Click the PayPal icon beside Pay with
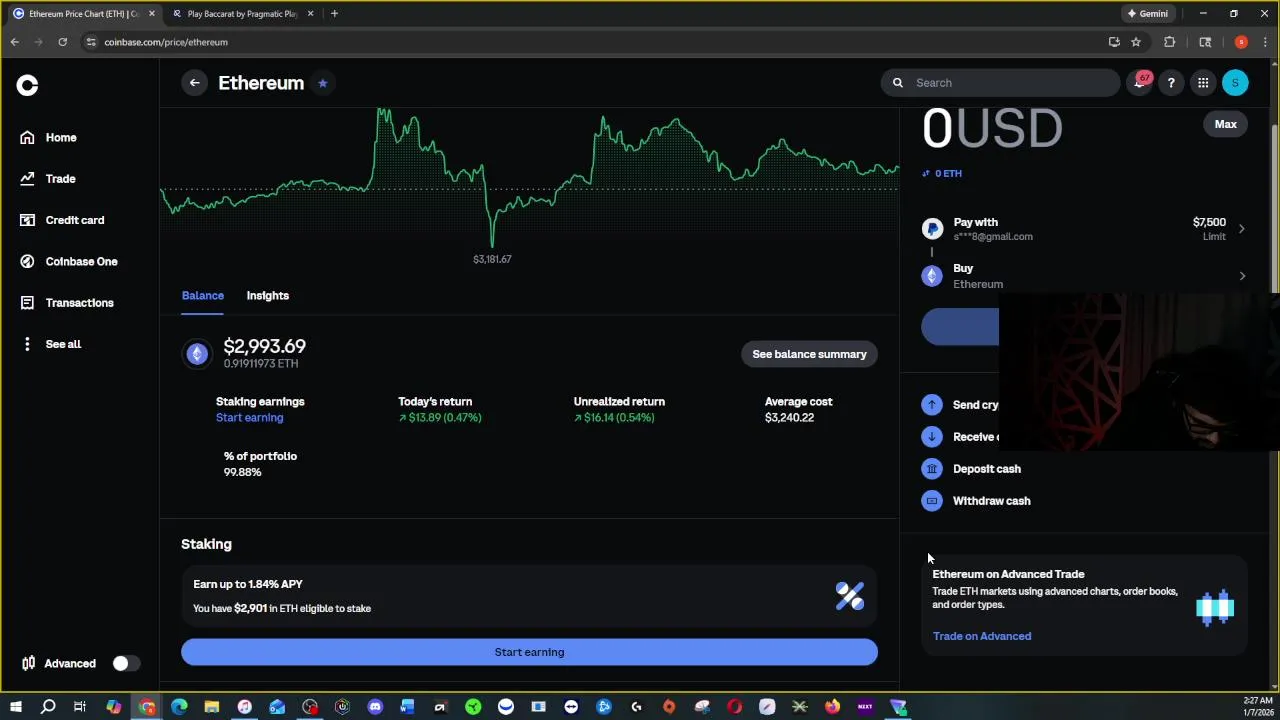This screenshot has width=1280, height=720. (932, 229)
